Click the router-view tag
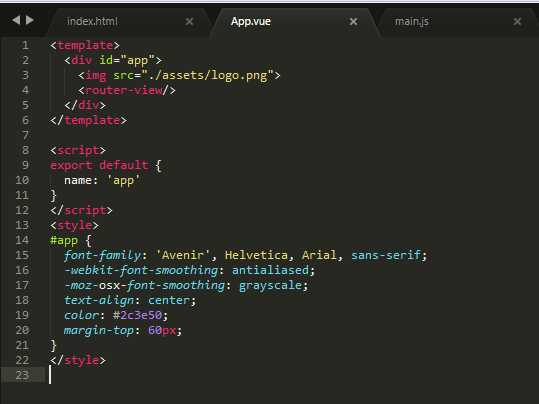This screenshot has width=539, height=404. pos(127,90)
